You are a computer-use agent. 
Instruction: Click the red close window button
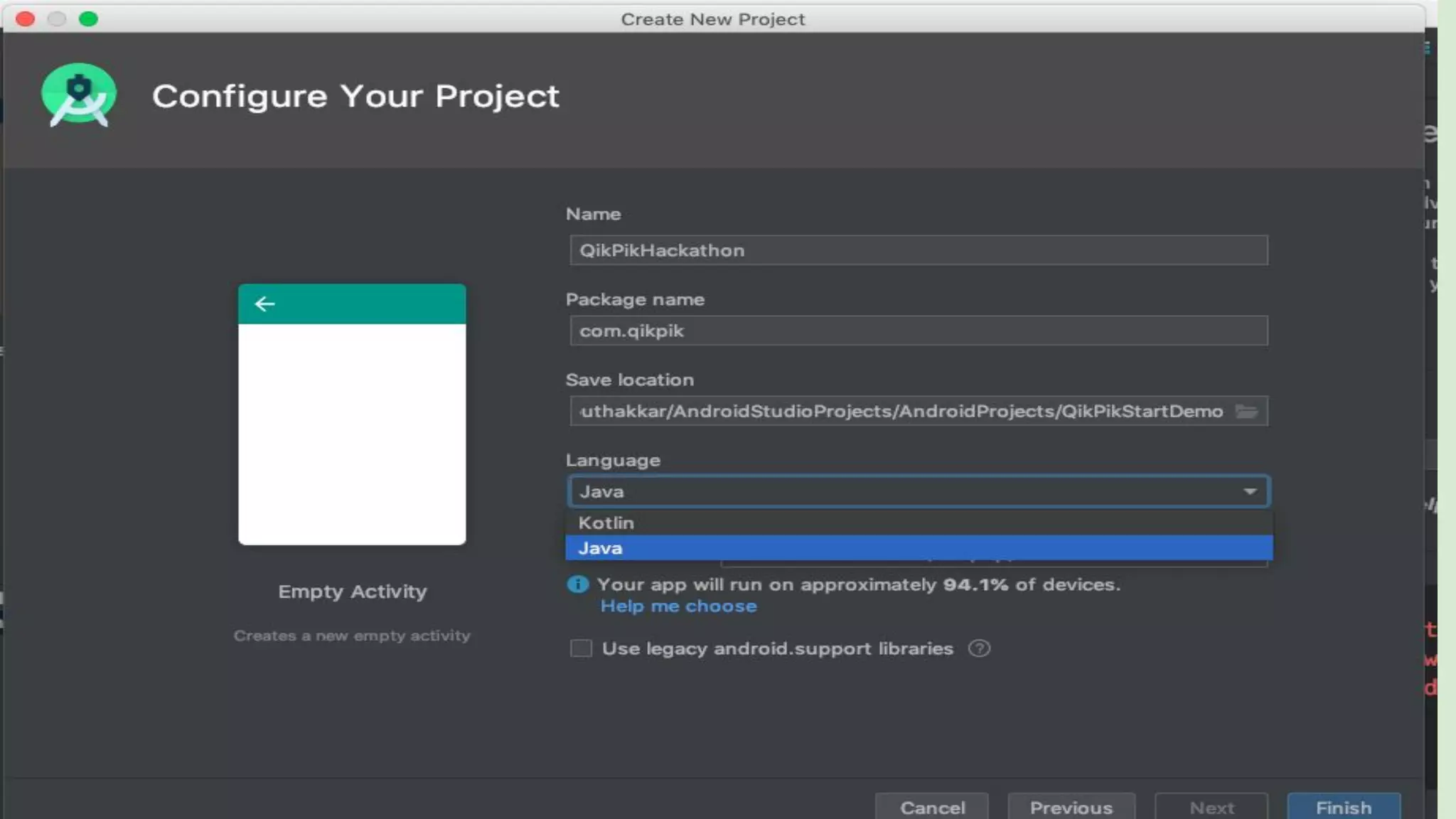[x=26, y=19]
